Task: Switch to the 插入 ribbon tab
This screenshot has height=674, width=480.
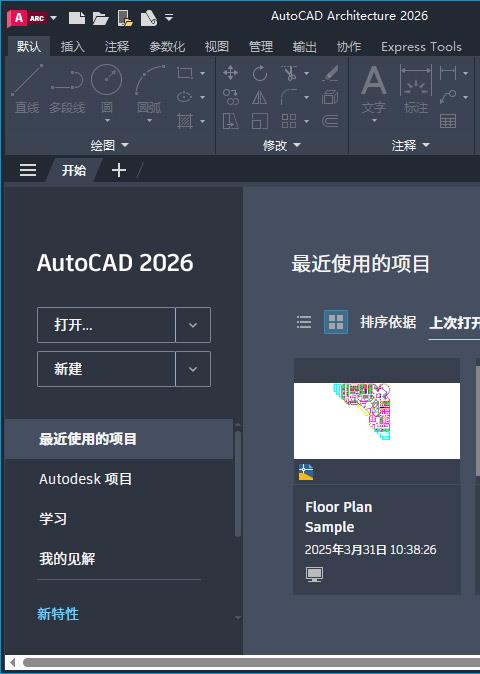Action: pyautogui.click(x=72, y=46)
